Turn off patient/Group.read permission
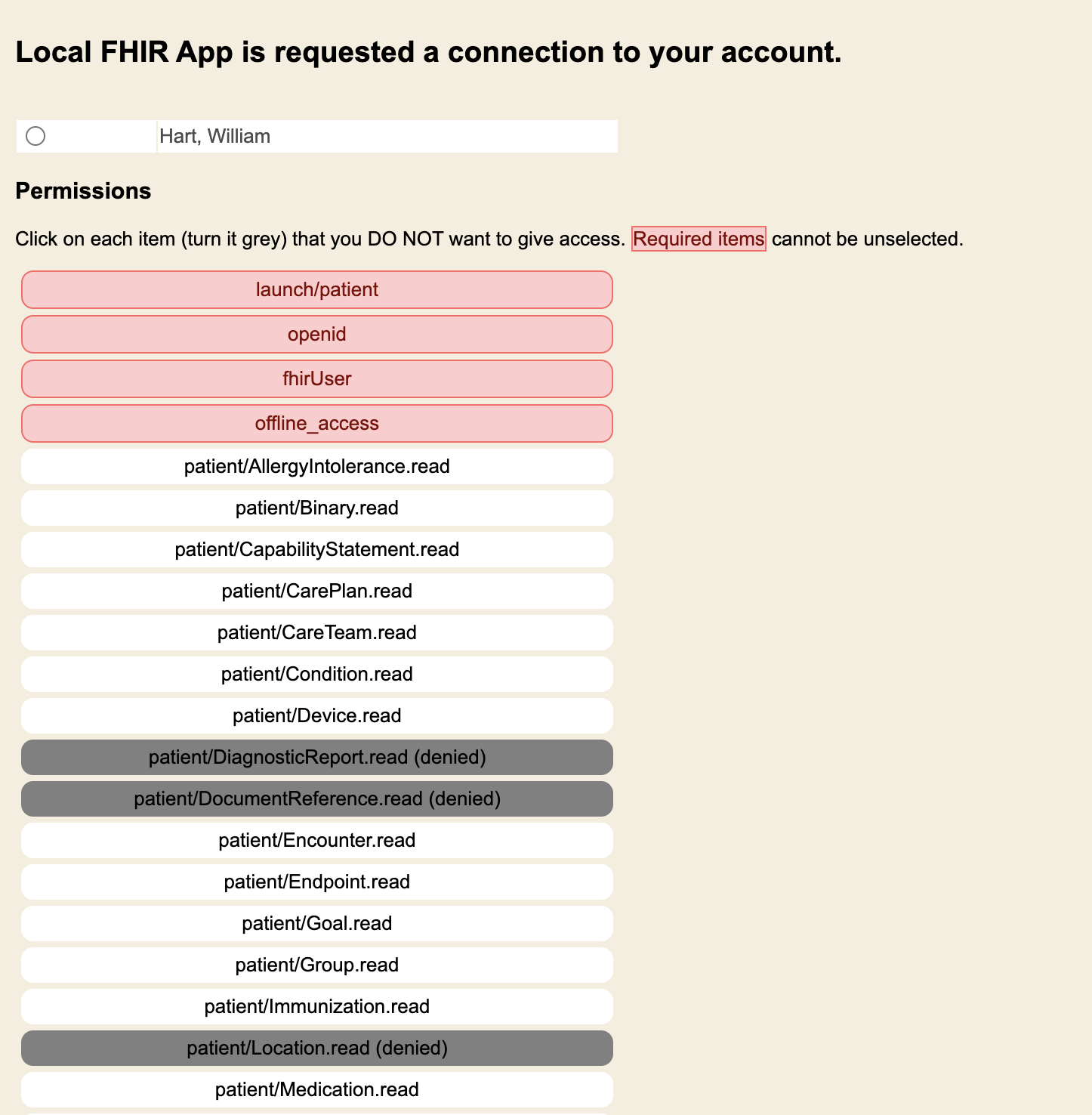The image size is (1092, 1115). tap(317, 965)
